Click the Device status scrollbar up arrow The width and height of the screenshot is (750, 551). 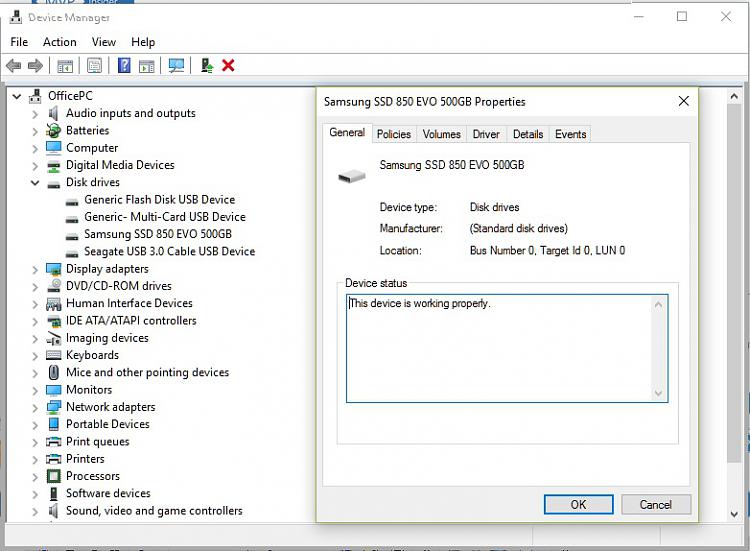click(658, 304)
